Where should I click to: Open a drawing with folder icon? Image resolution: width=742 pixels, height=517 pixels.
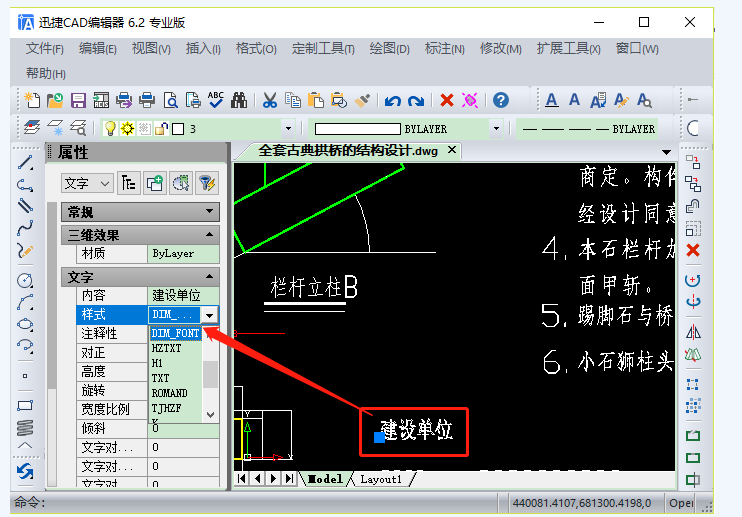[55, 100]
